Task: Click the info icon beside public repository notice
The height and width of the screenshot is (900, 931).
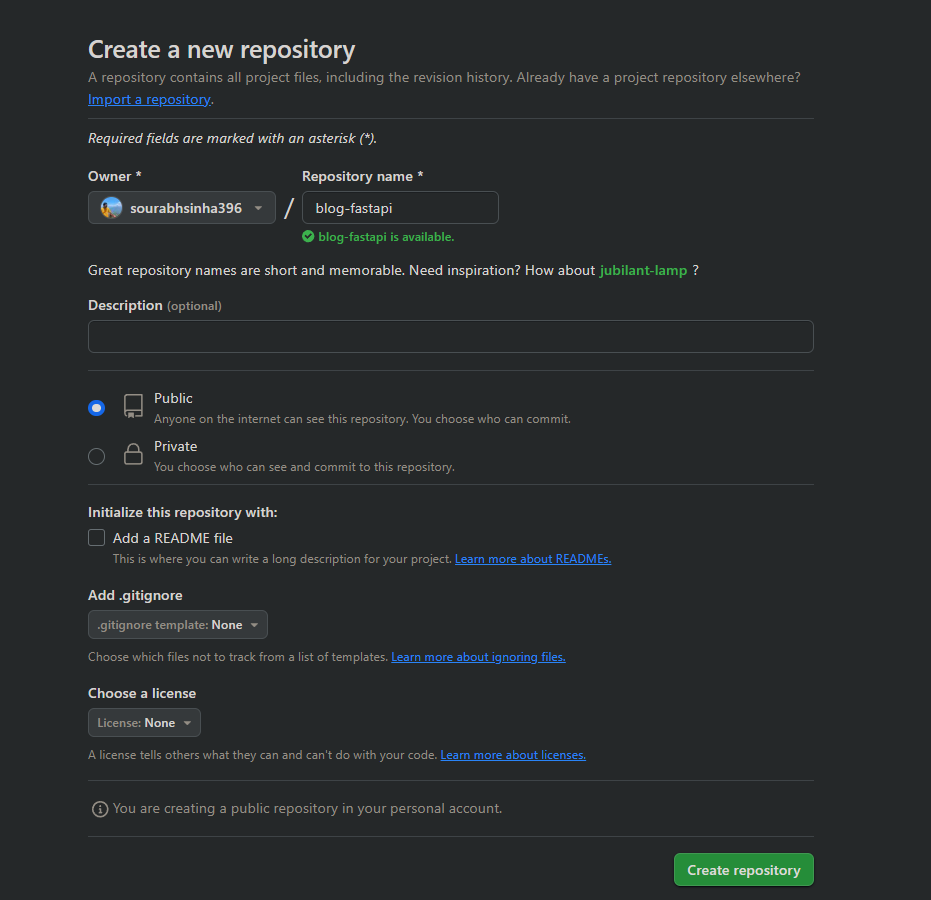Action: click(100, 809)
